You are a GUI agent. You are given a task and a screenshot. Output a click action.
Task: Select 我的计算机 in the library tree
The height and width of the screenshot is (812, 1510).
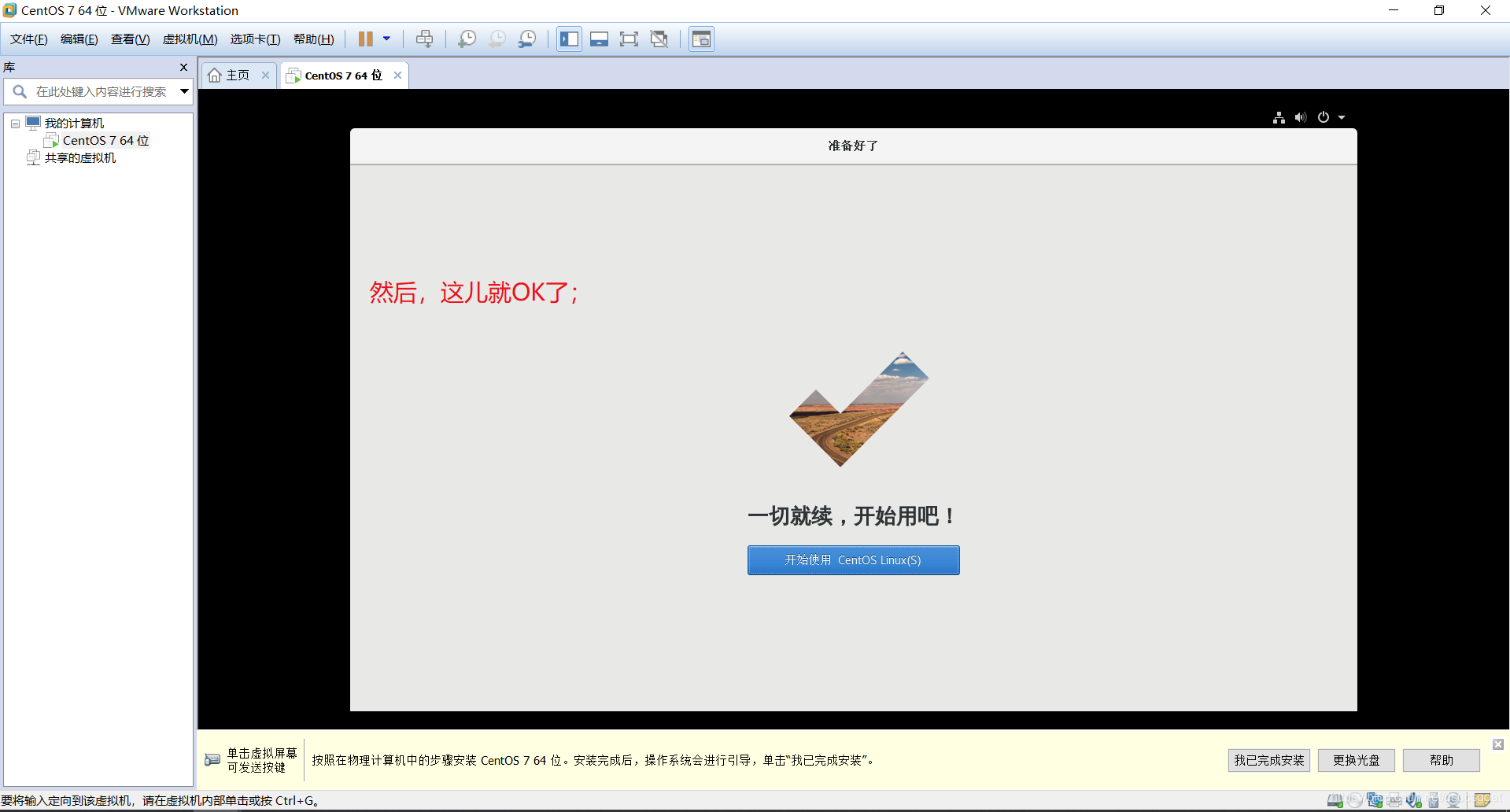coord(74,124)
